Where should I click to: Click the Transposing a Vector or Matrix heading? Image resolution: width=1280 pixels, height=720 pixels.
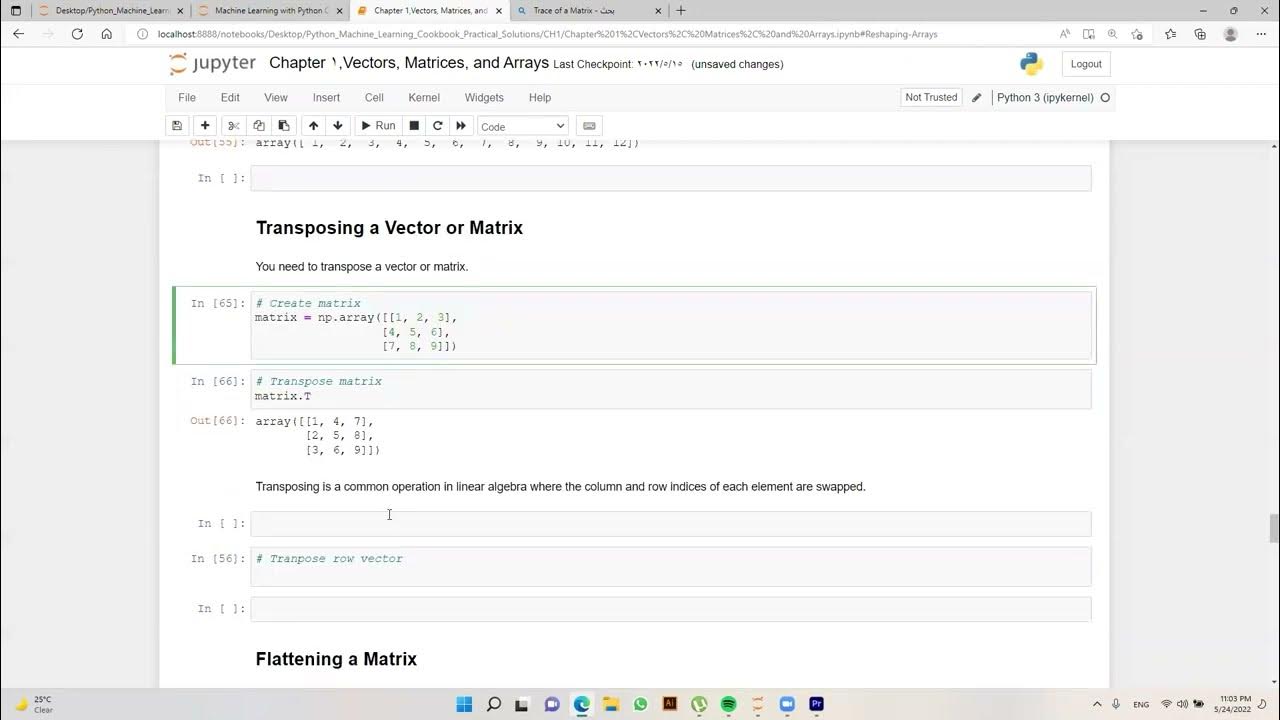pos(389,228)
